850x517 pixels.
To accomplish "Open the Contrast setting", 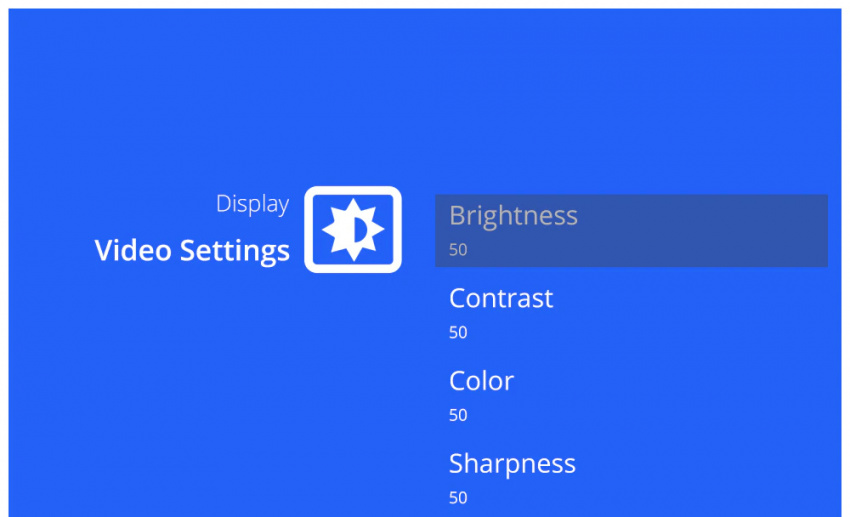I will coord(631,313).
